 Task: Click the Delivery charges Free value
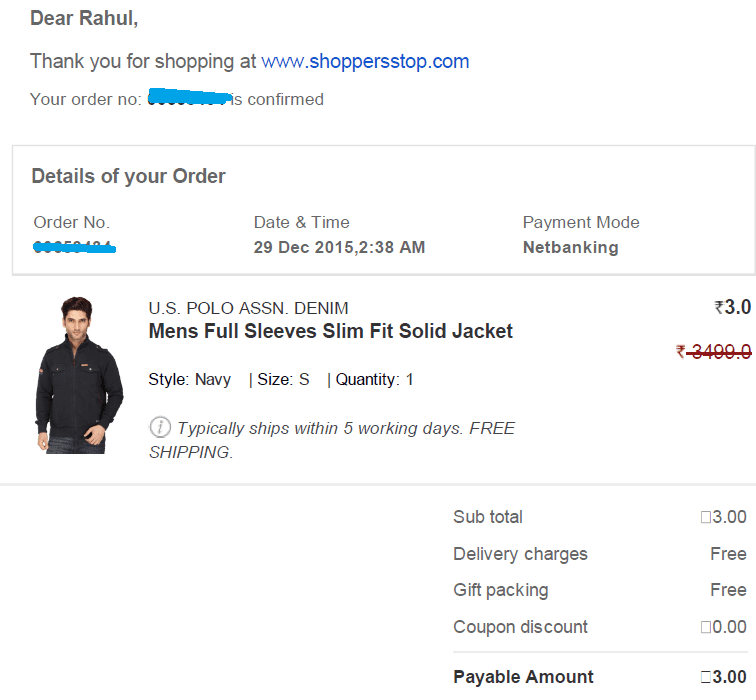pos(729,553)
